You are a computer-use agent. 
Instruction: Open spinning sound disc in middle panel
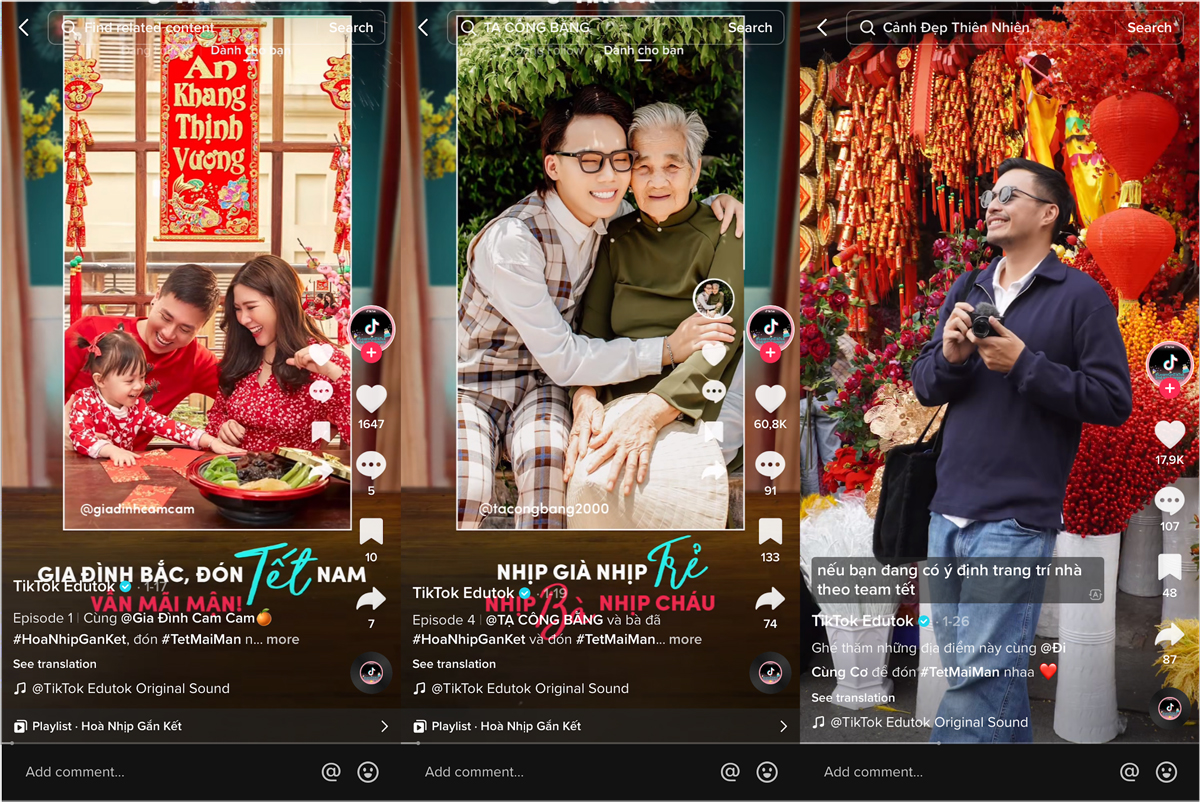pyautogui.click(x=769, y=673)
